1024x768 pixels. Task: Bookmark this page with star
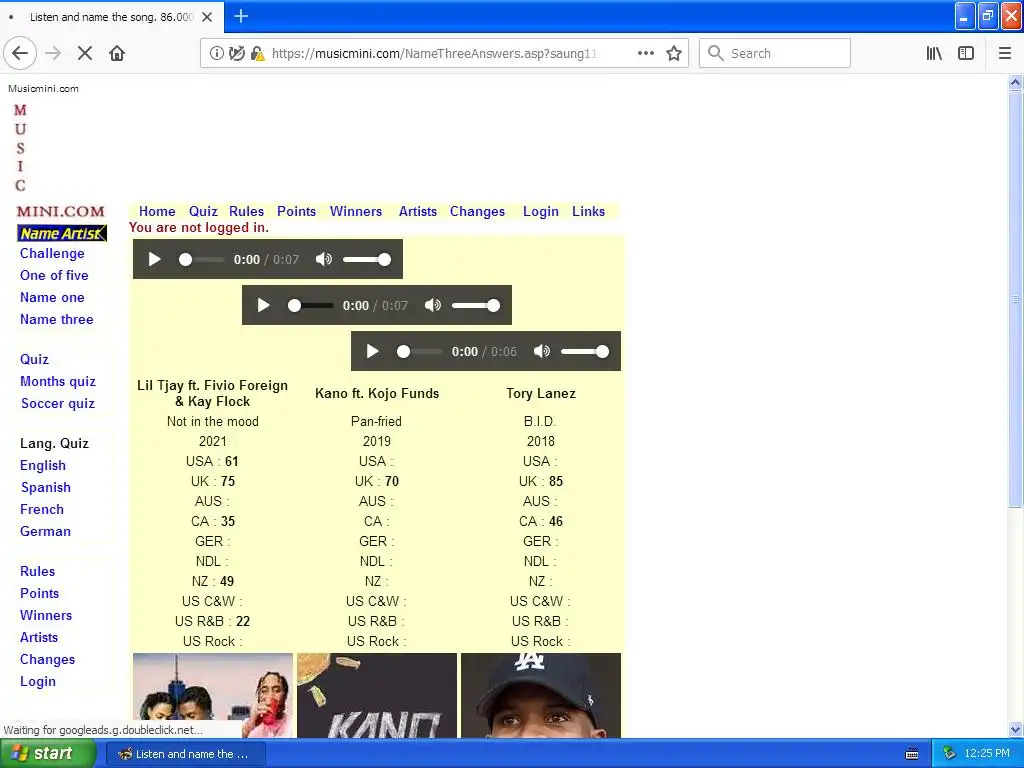674,53
